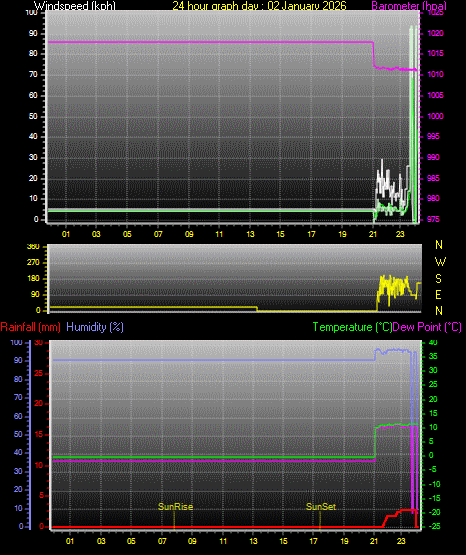Click the 985 barometer axis value

tap(433, 178)
